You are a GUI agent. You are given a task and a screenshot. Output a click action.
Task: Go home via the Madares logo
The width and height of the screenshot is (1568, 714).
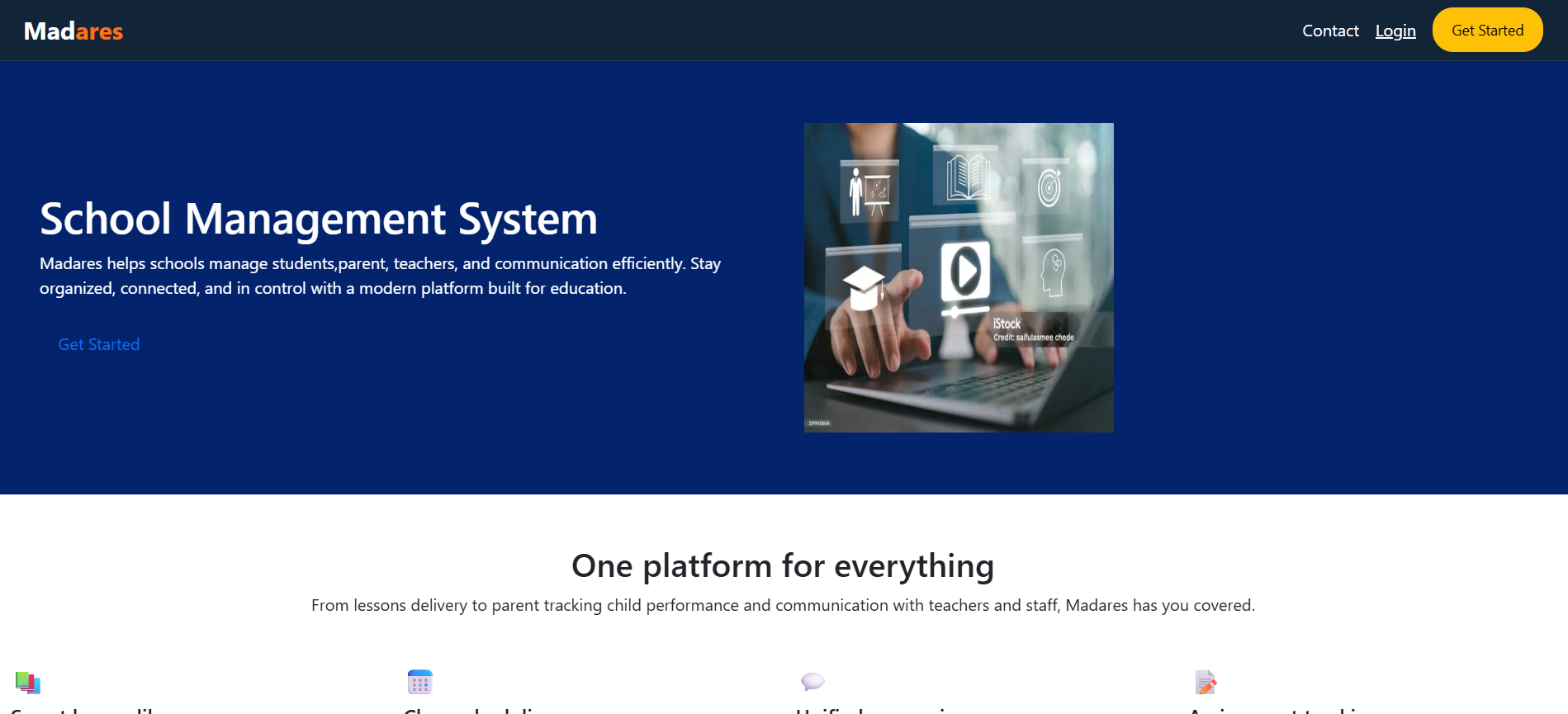pos(73,31)
